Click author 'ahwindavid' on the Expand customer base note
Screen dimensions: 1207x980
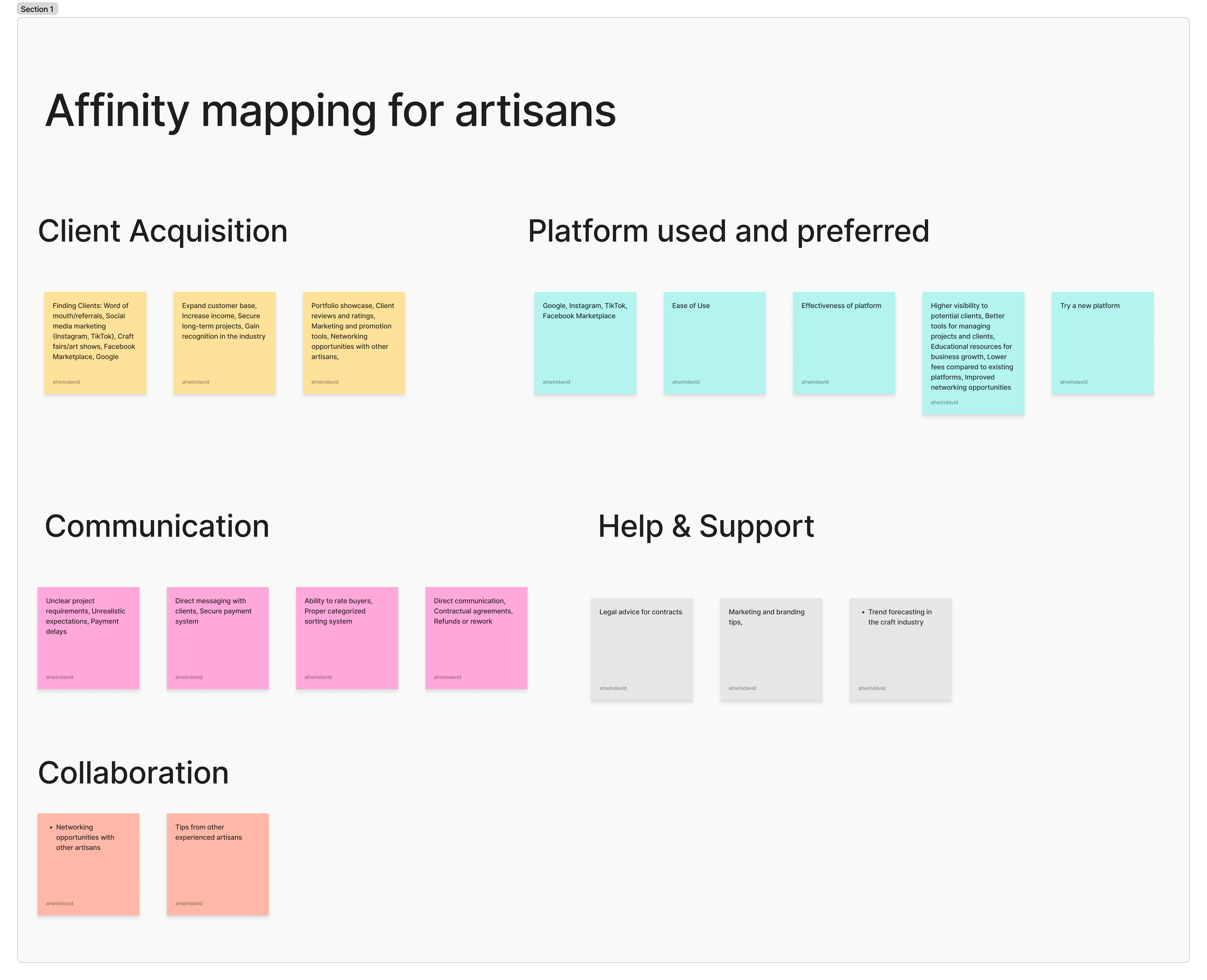(x=195, y=382)
